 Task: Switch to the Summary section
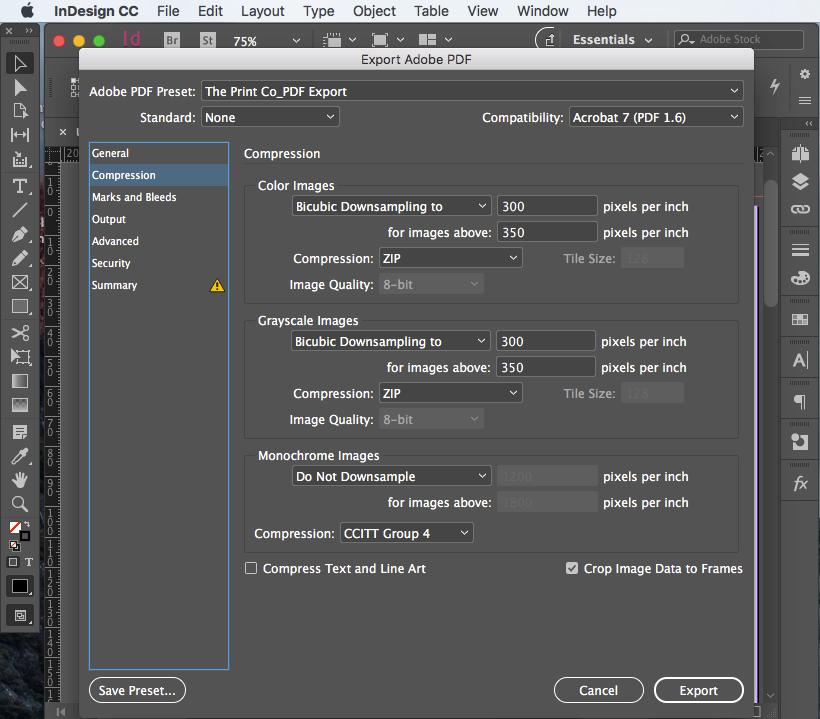coord(159,285)
